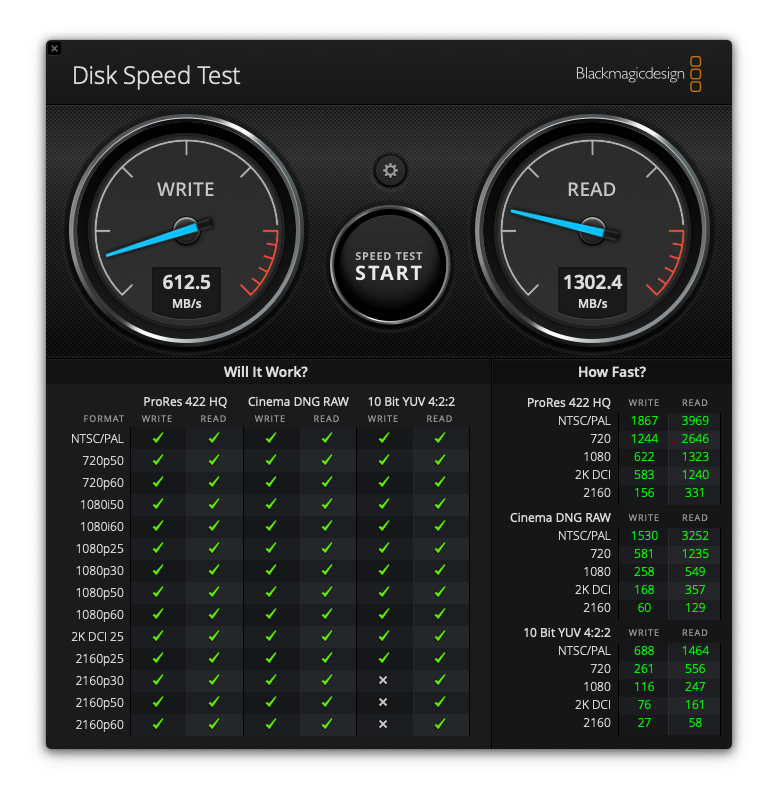Click the 10 Bit YUV write X for 2160p50
This screenshot has width=778, height=802.
coord(383,702)
